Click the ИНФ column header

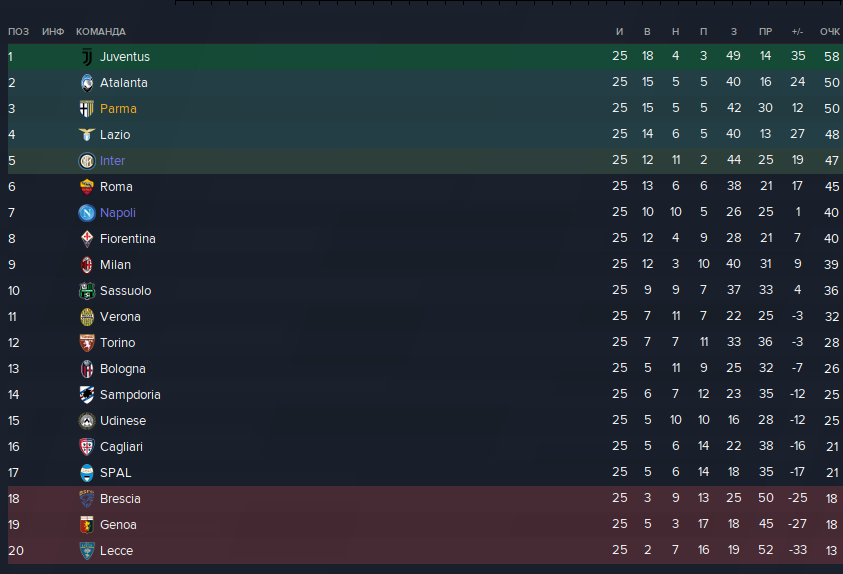coord(53,32)
